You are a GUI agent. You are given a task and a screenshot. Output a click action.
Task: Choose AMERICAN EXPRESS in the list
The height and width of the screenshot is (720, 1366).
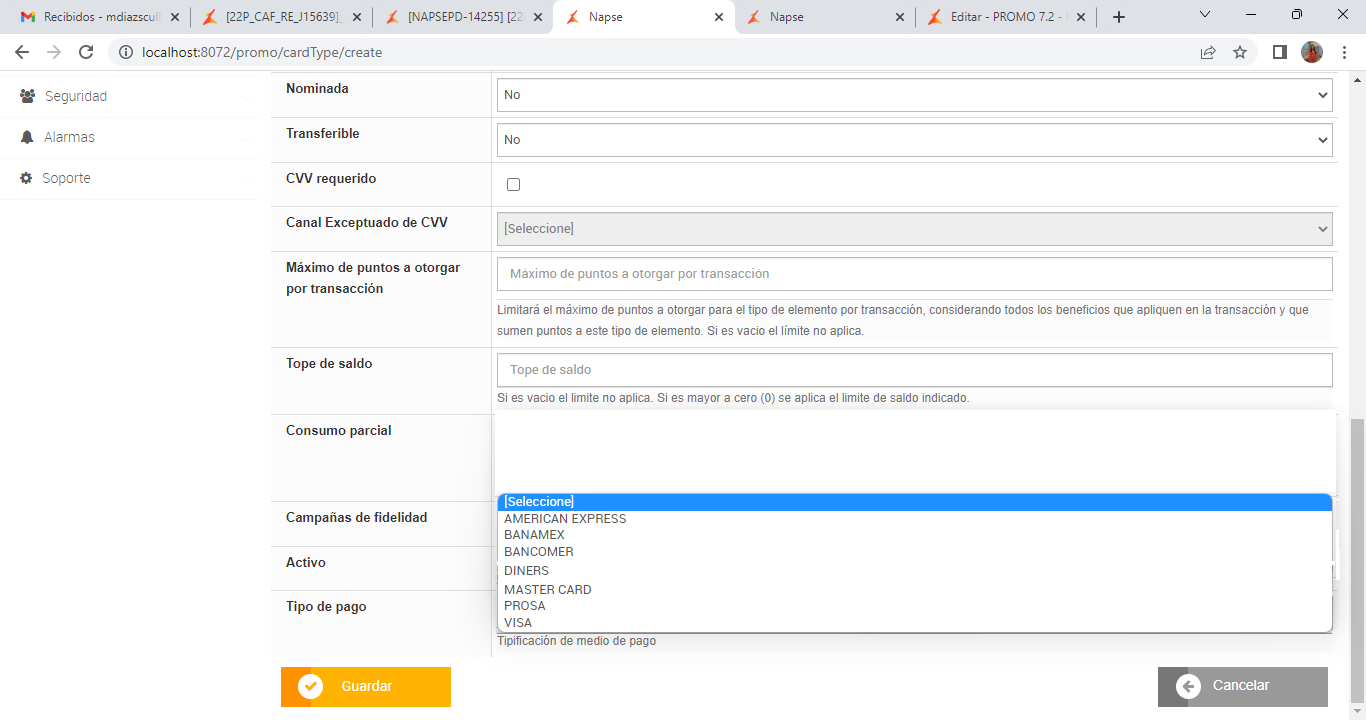pos(565,519)
